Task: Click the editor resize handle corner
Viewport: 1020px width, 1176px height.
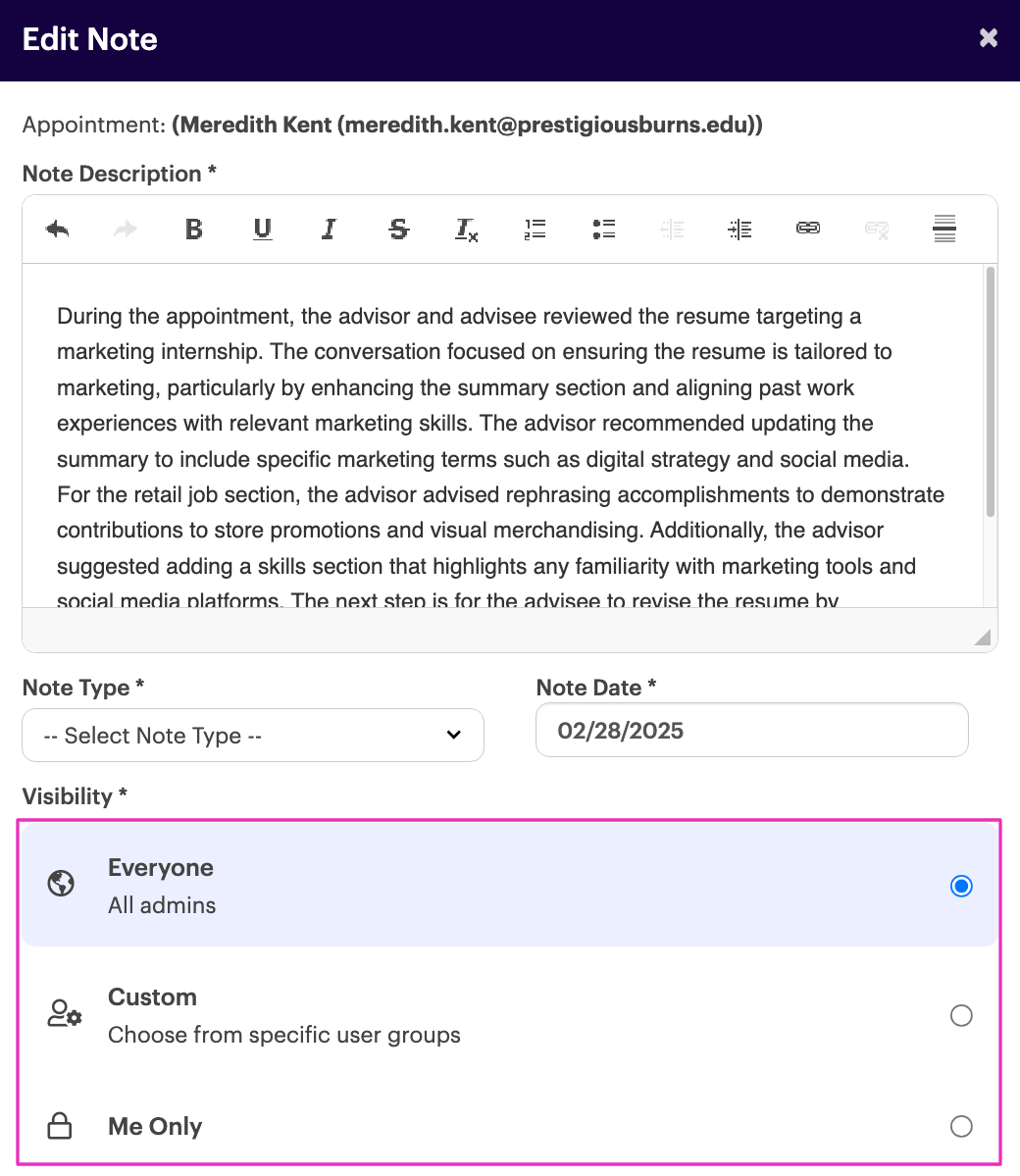Action: [982, 638]
